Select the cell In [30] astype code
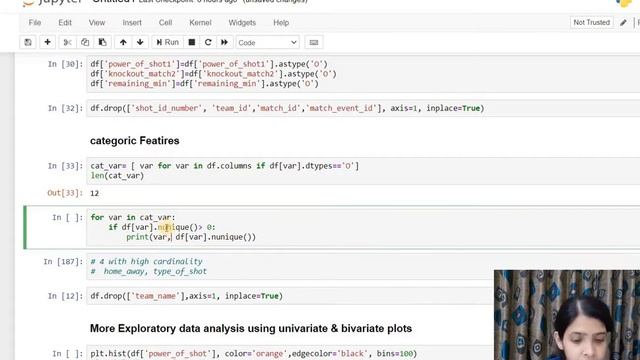 (363, 74)
